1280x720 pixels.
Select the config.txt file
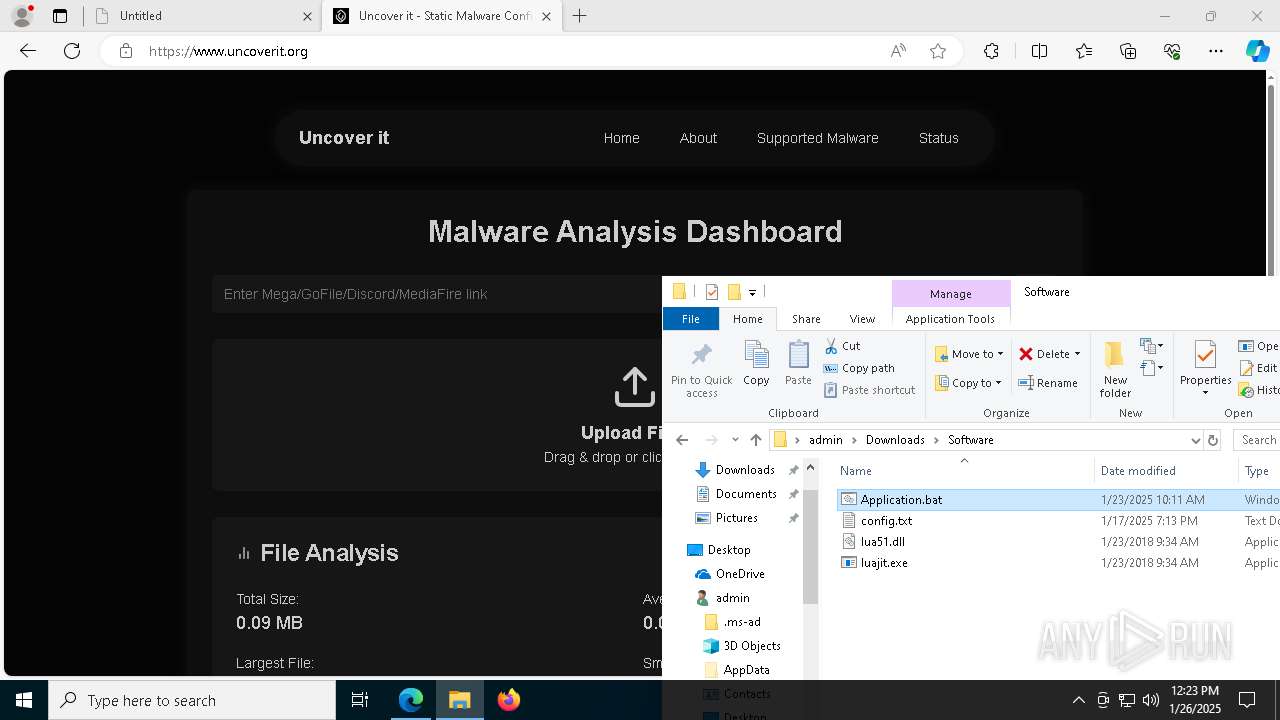886,521
